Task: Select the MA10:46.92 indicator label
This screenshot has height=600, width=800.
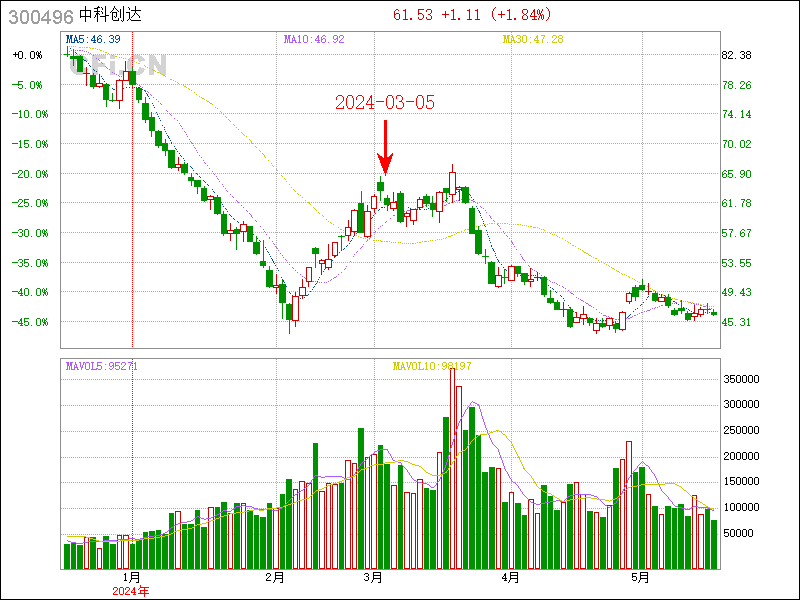Action: 314,39
